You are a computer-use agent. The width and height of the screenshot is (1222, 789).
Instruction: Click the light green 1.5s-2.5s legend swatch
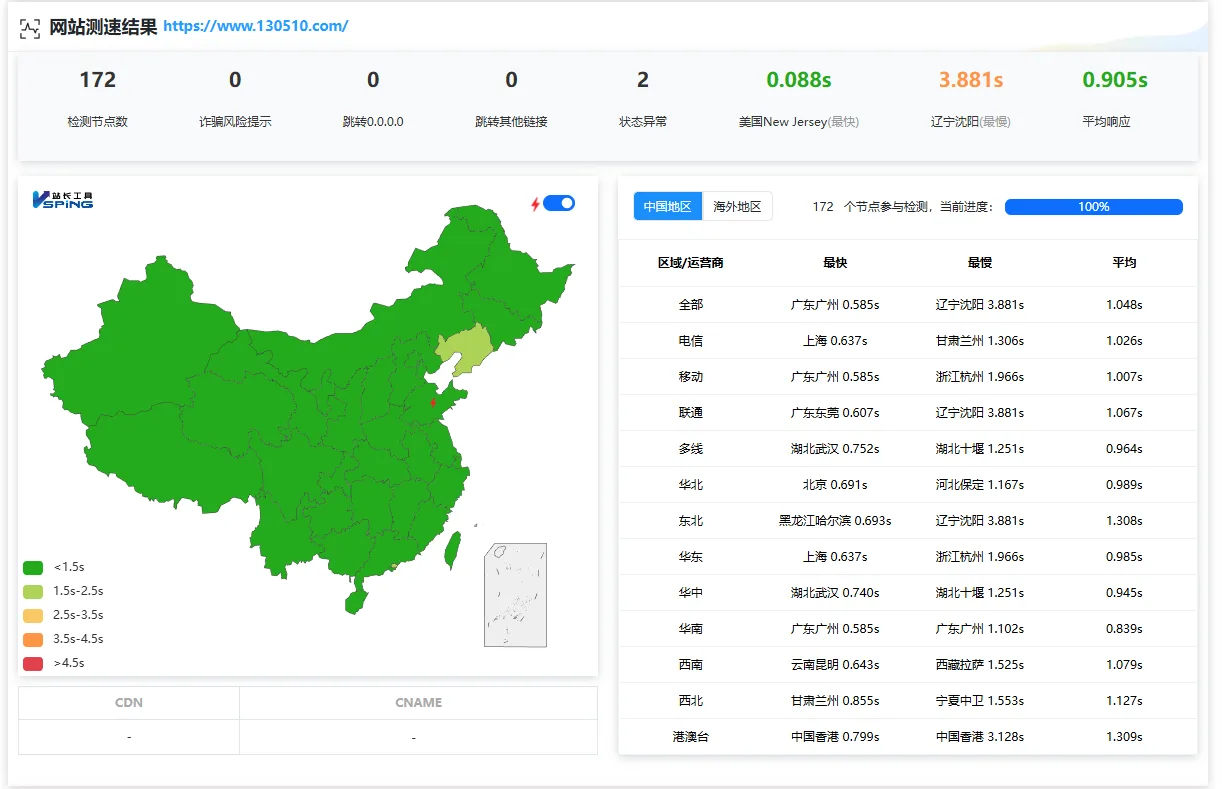click(x=33, y=591)
